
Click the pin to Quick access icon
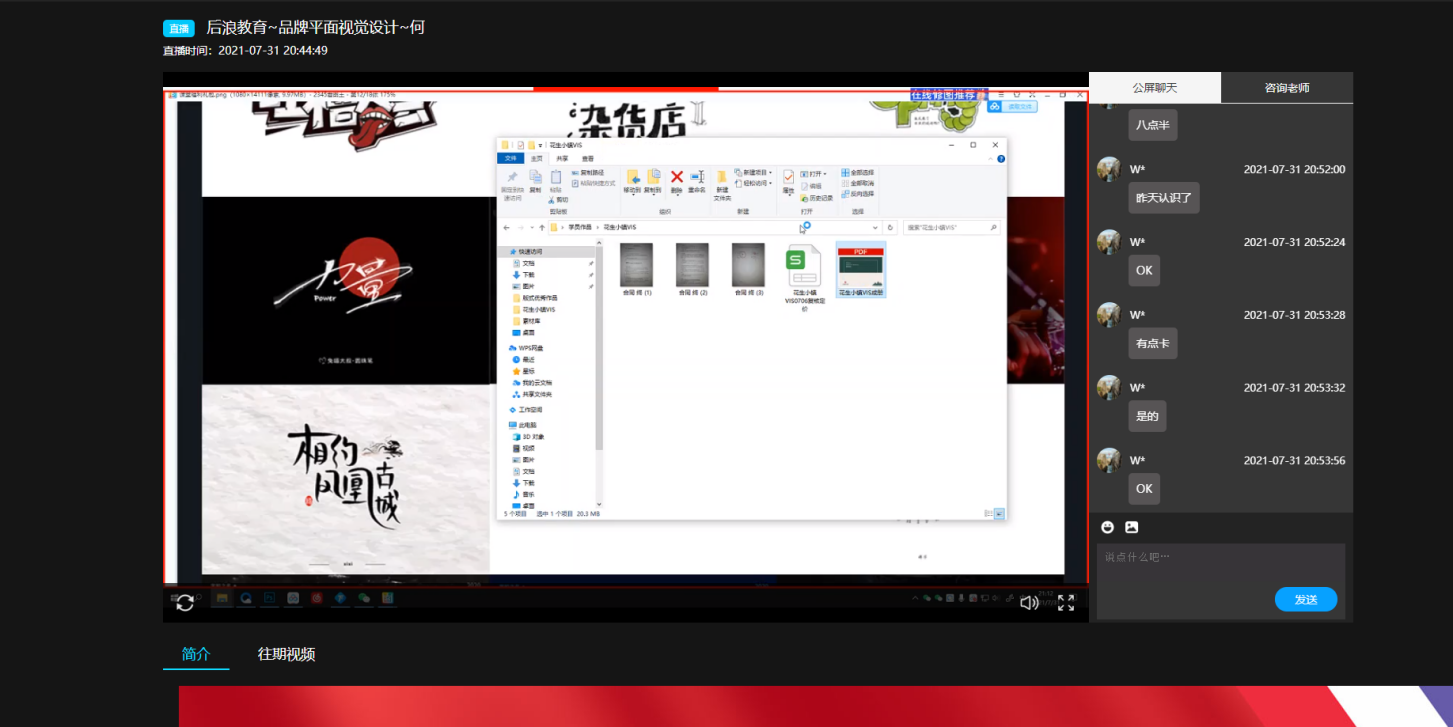[x=512, y=177]
